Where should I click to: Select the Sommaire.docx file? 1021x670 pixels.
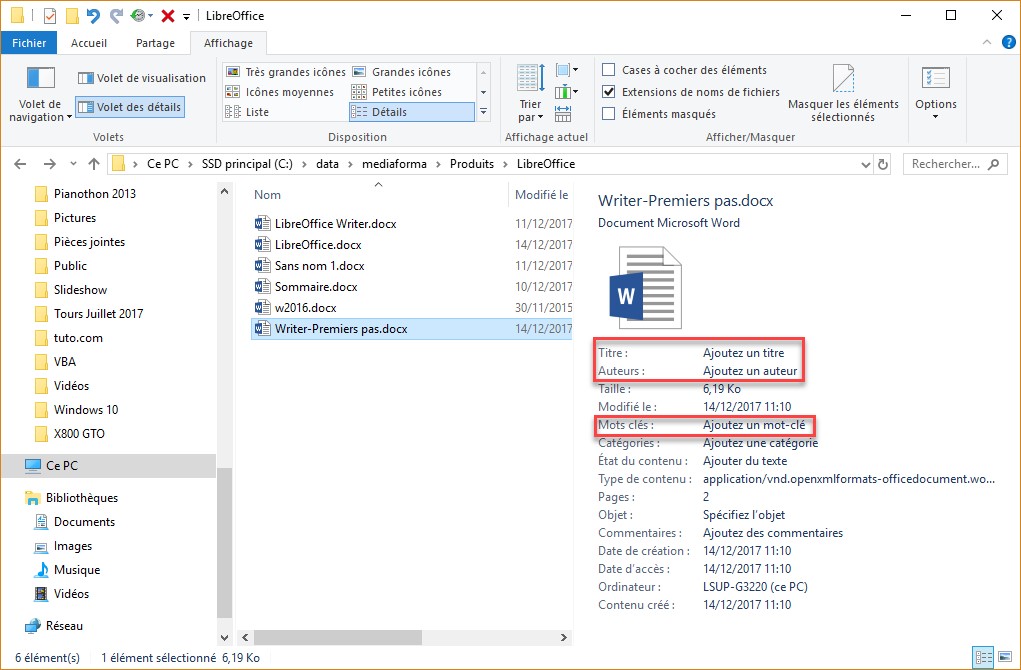[316, 287]
